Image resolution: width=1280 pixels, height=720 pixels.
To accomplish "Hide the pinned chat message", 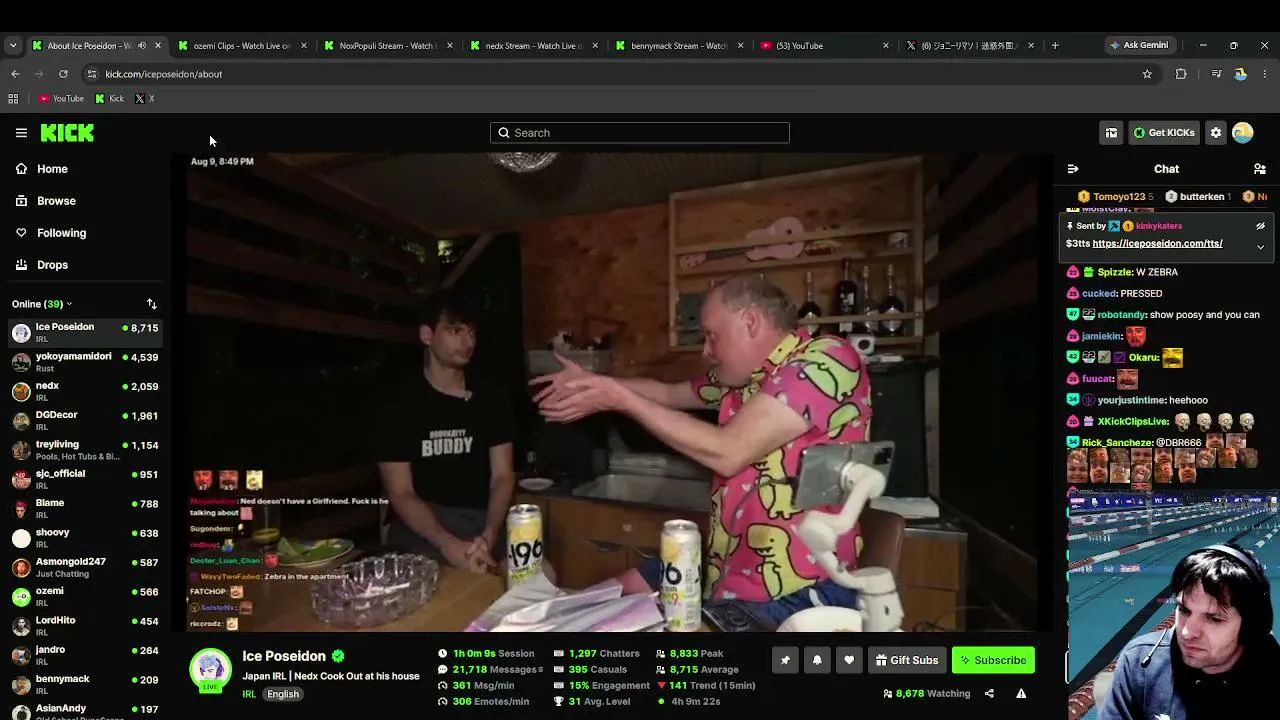I will click(x=1260, y=226).
